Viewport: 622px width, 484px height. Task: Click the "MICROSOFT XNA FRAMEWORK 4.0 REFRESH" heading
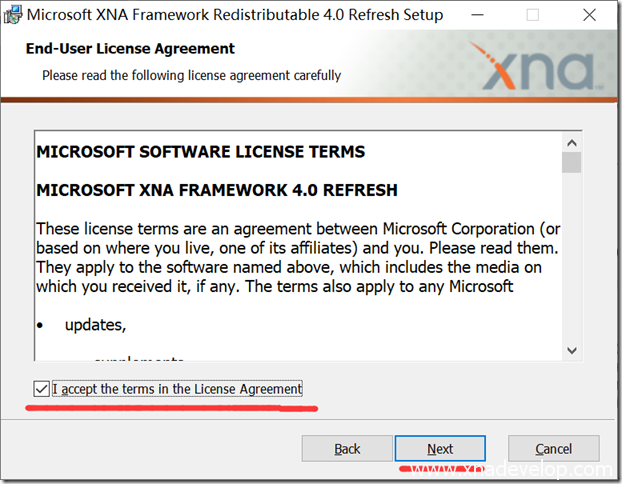point(217,190)
